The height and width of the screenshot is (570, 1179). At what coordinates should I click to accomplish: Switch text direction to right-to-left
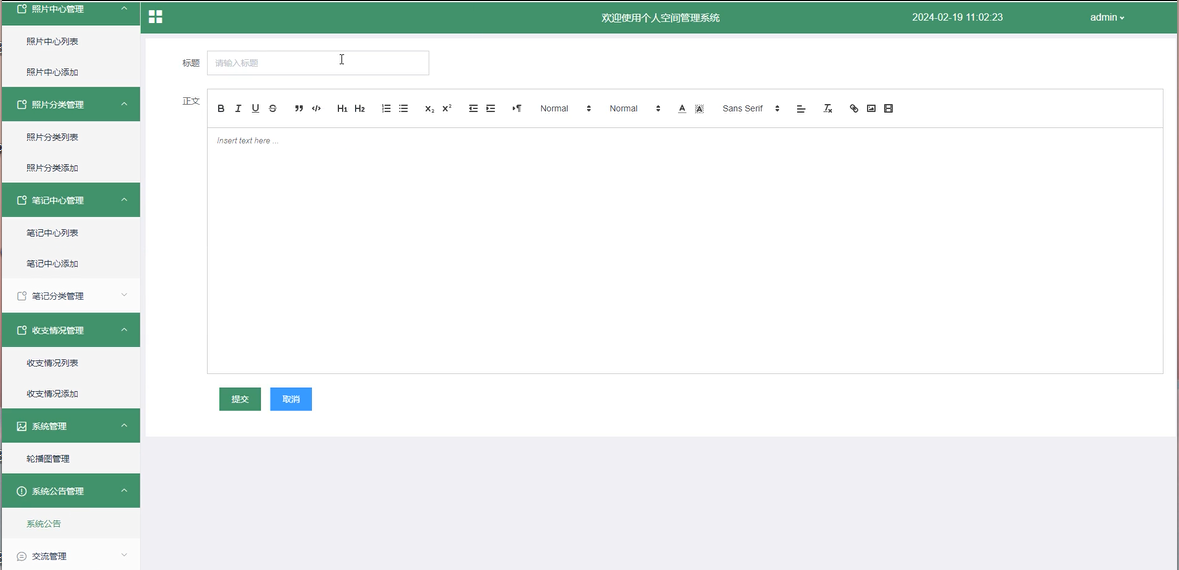(517, 109)
